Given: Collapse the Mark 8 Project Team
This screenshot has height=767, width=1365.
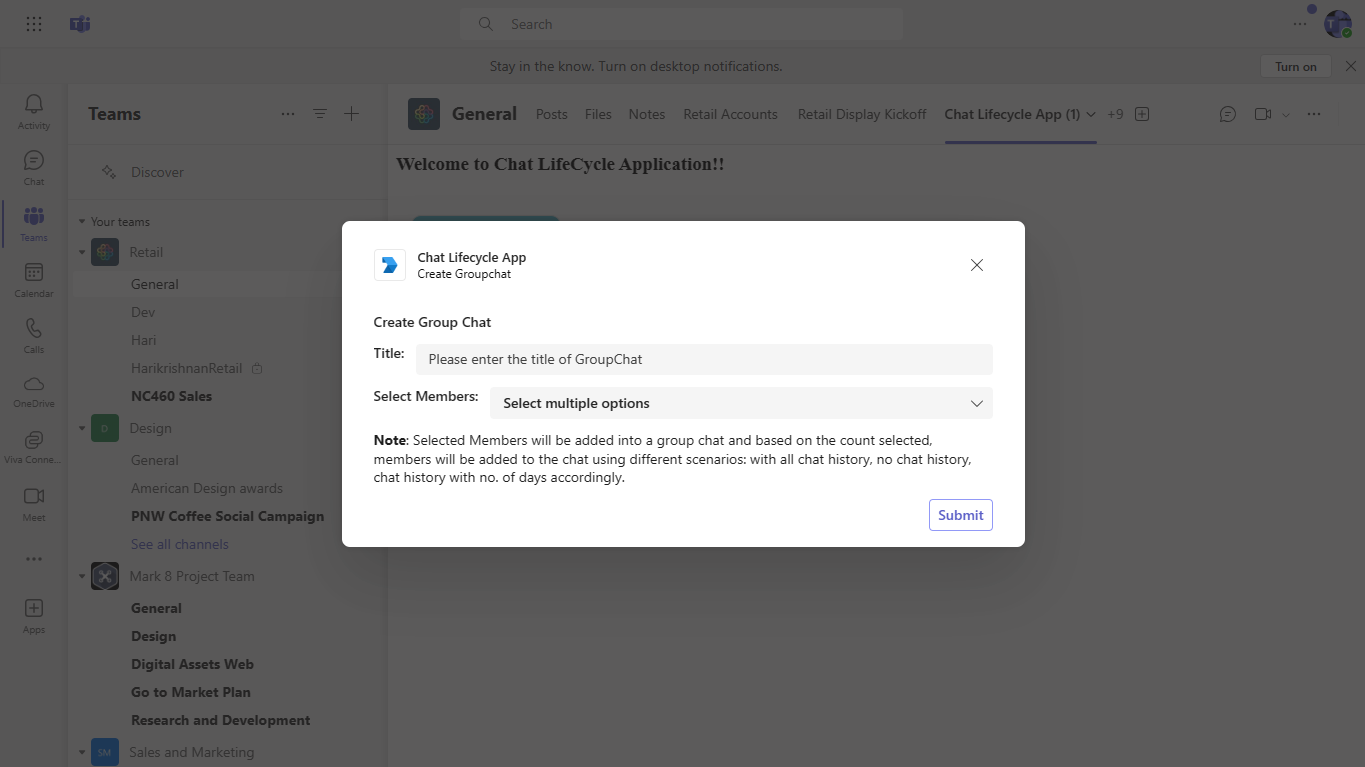Looking at the screenshot, I should (x=82, y=576).
